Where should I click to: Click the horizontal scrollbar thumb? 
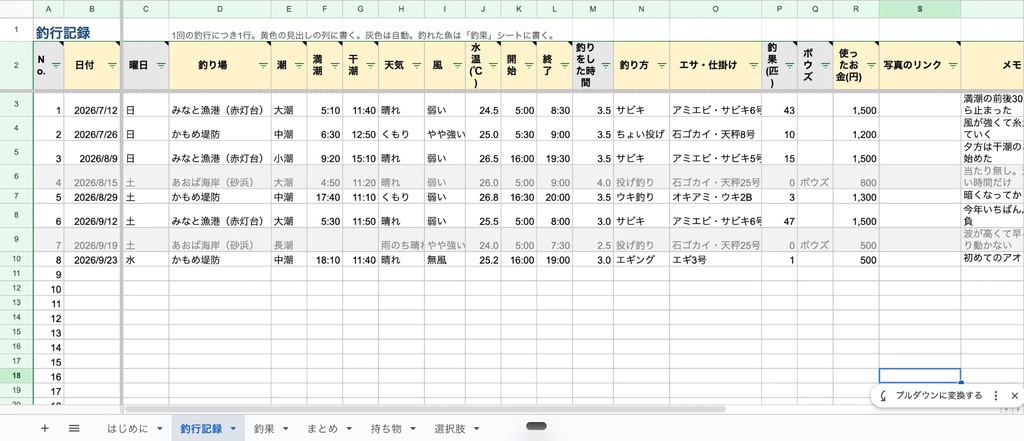click(x=424, y=409)
